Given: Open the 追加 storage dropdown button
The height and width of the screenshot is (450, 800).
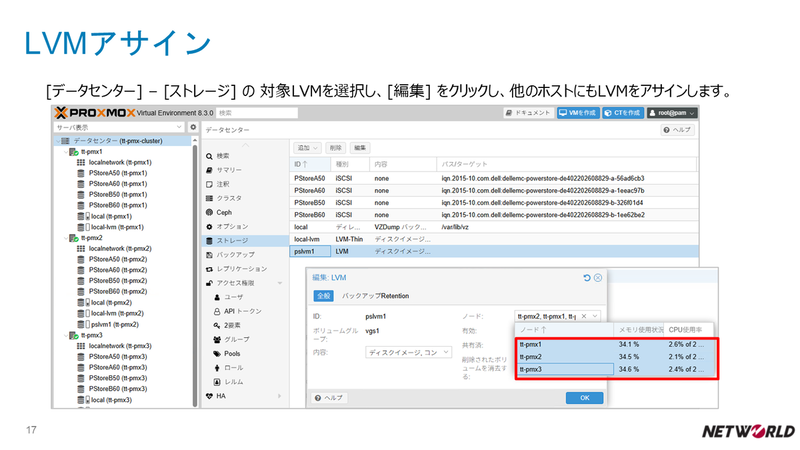Looking at the screenshot, I should click(307, 148).
